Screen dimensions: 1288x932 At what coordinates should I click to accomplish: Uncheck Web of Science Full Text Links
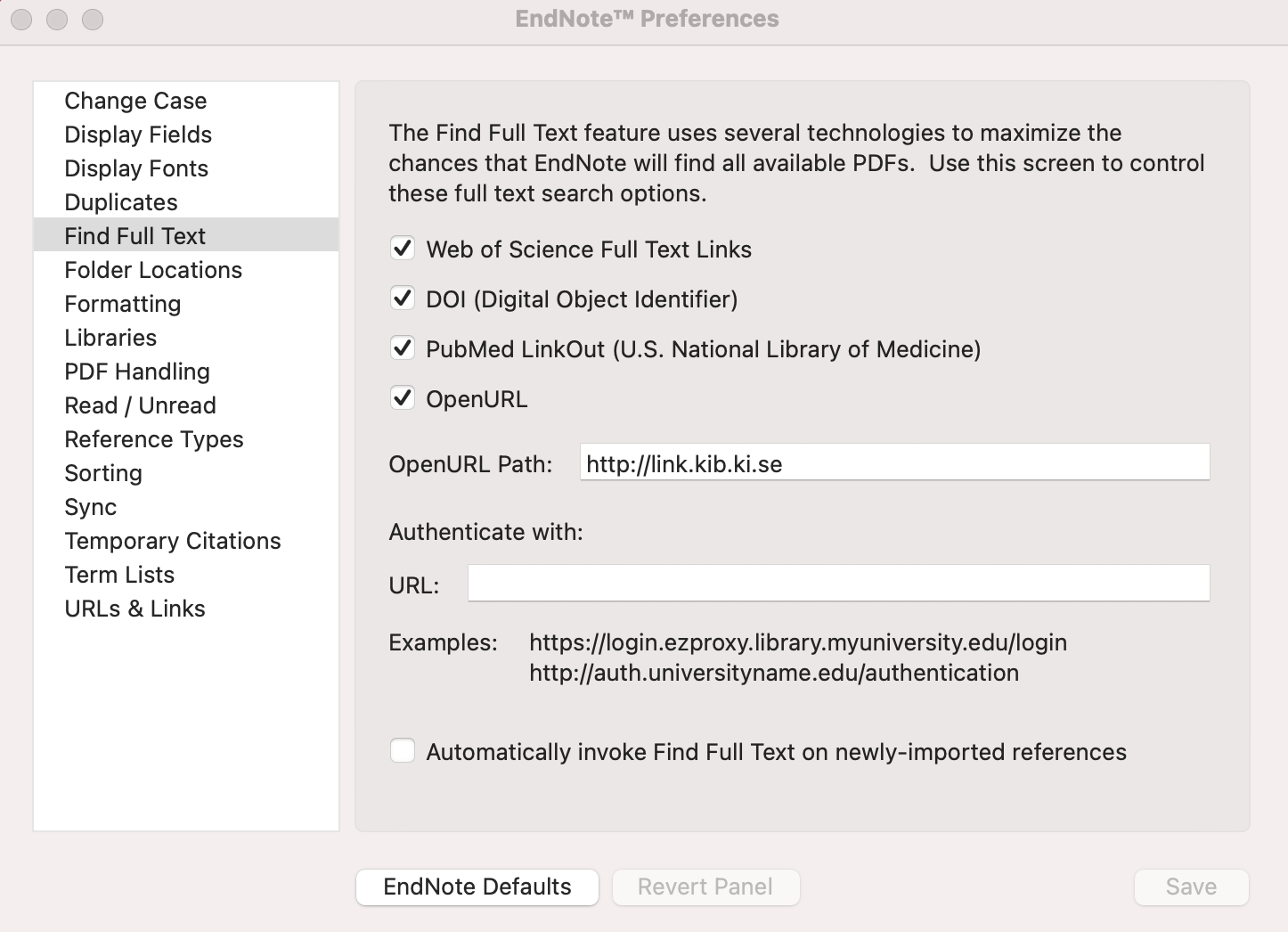pyautogui.click(x=403, y=249)
